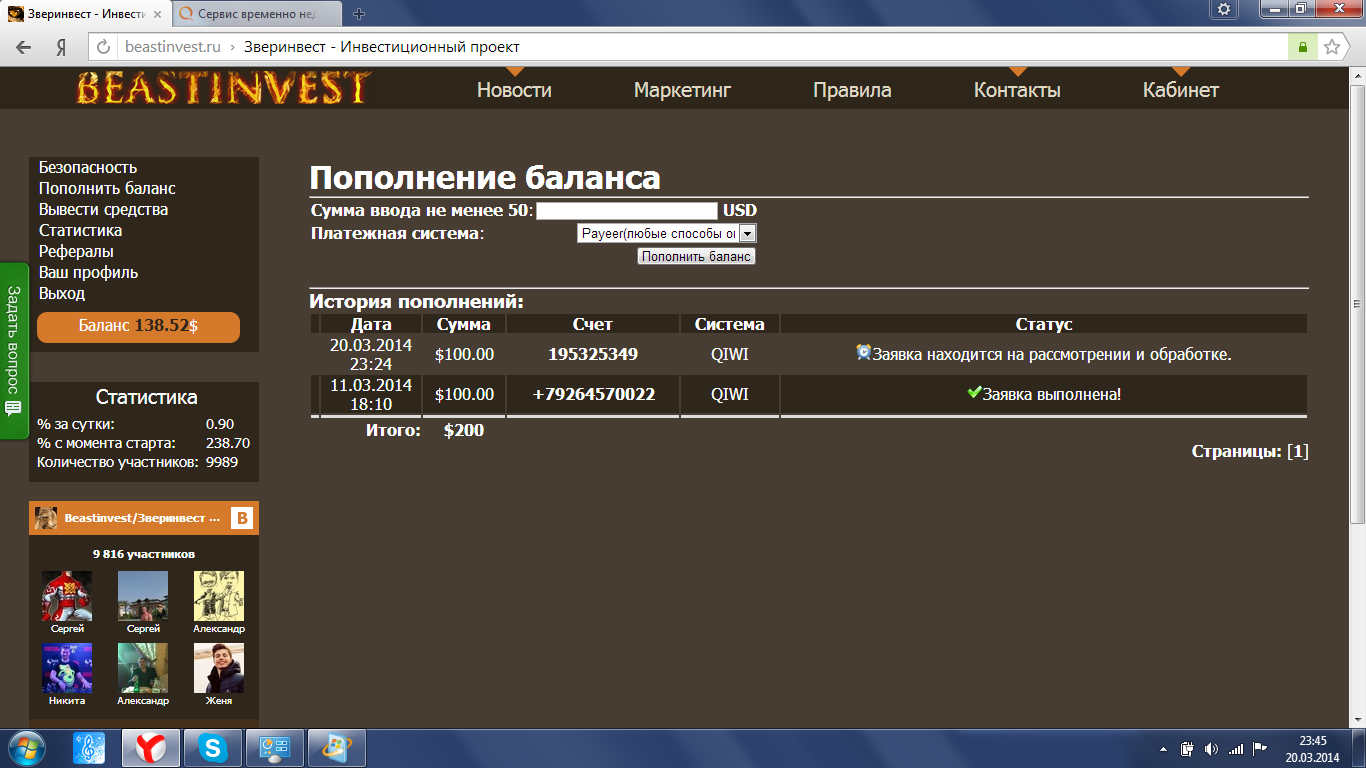Open the payment system dropdown

click(667, 233)
